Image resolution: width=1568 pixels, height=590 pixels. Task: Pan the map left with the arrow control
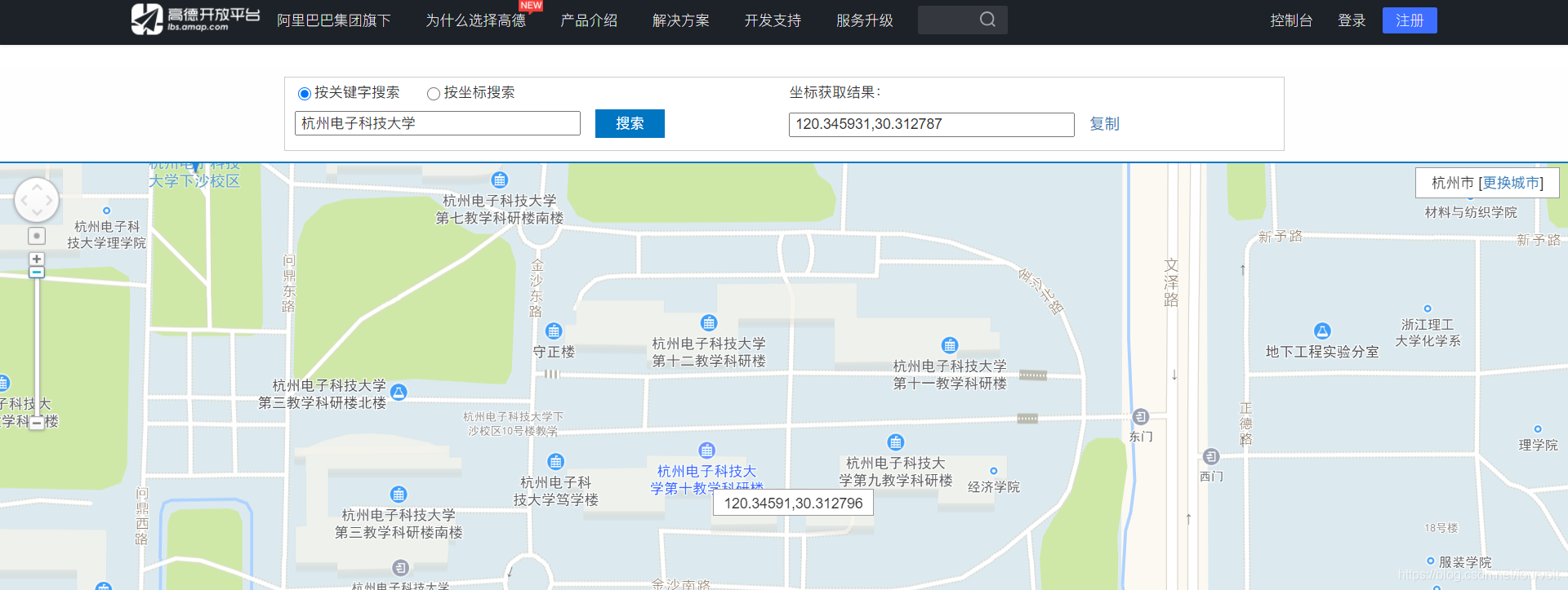24,200
